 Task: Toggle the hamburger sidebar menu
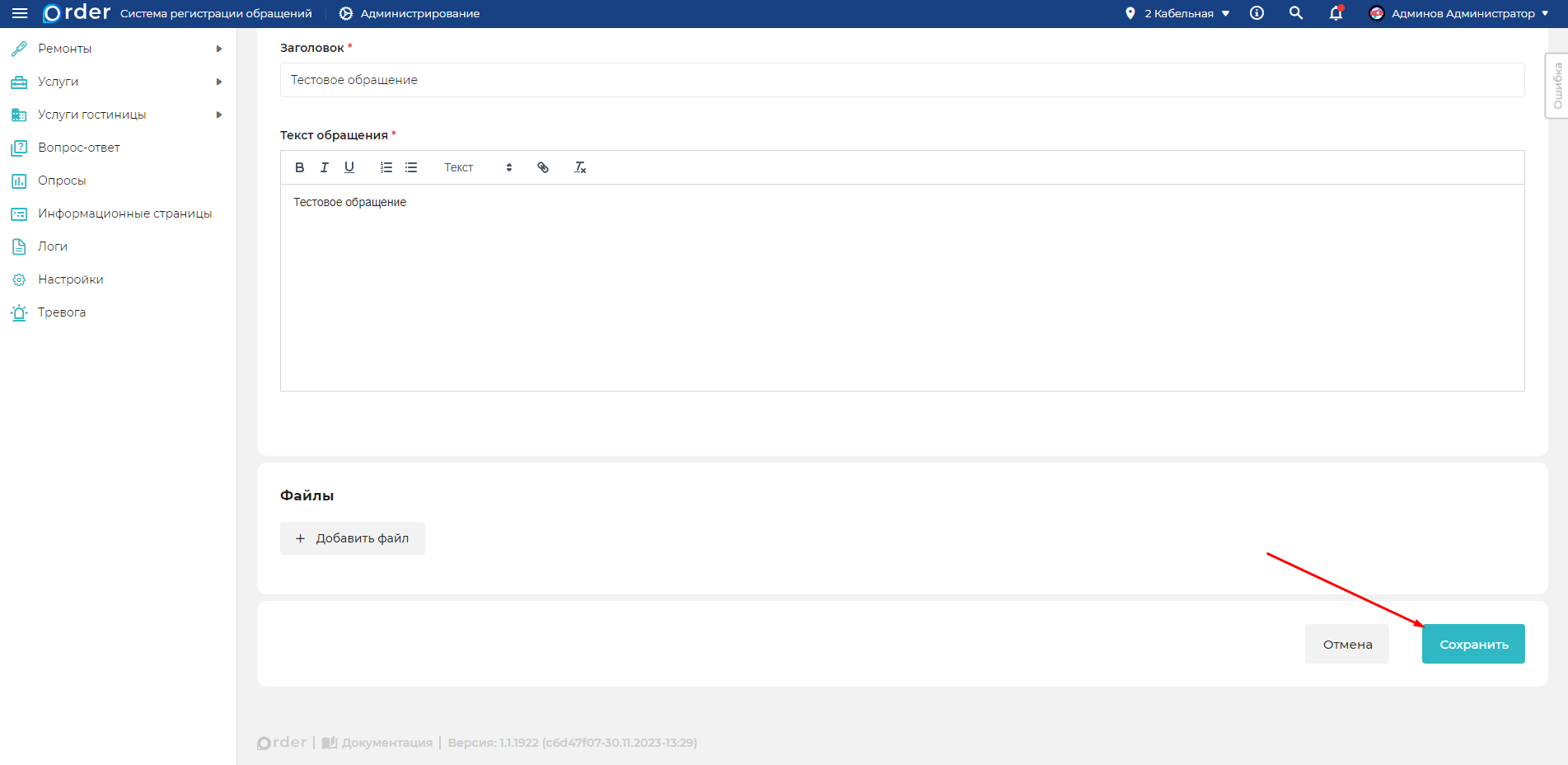click(20, 13)
